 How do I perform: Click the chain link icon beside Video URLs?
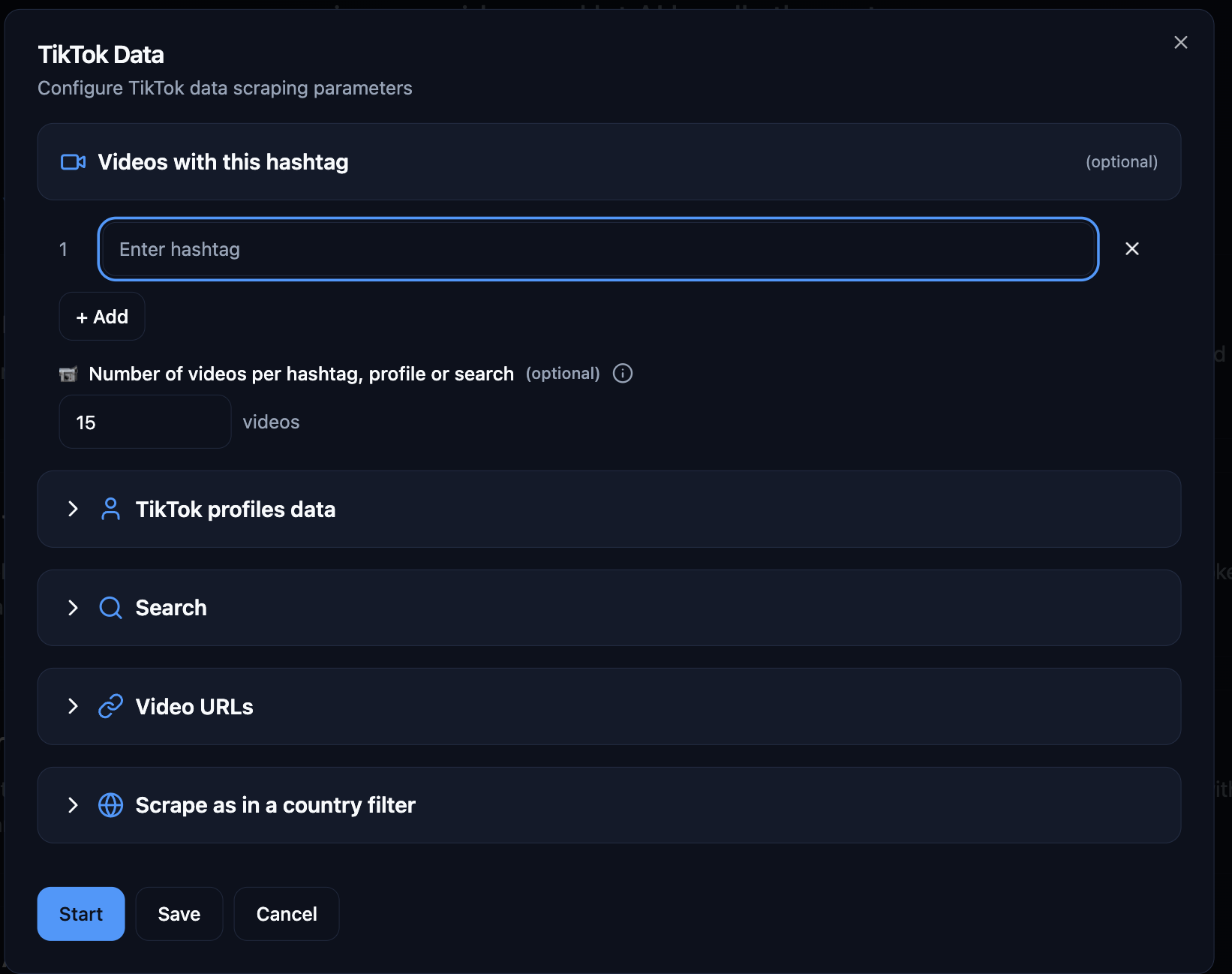pyautogui.click(x=110, y=706)
